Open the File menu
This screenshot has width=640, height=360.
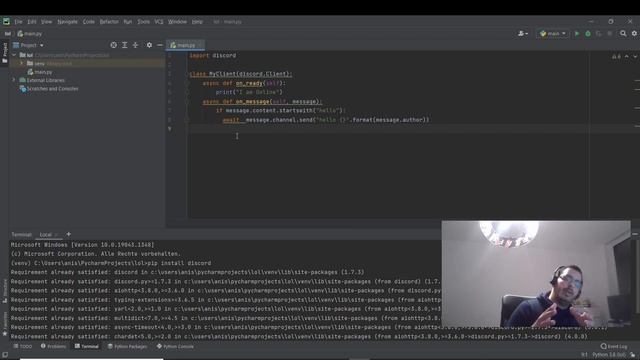pyautogui.click(x=18, y=21)
